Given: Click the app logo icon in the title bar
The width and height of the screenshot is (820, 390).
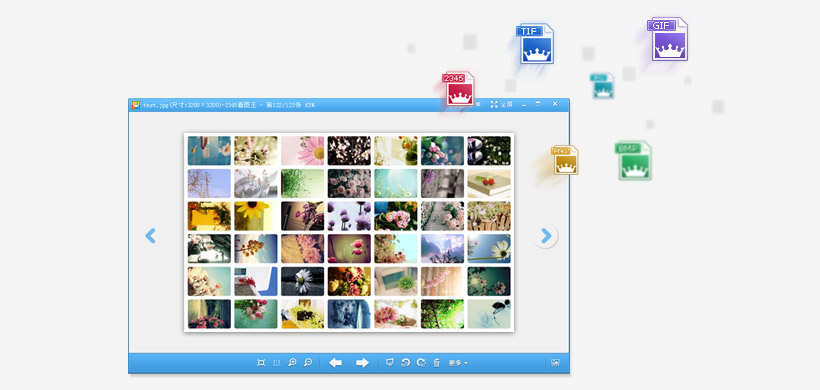Looking at the screenshot, I should tap(136, 105).
